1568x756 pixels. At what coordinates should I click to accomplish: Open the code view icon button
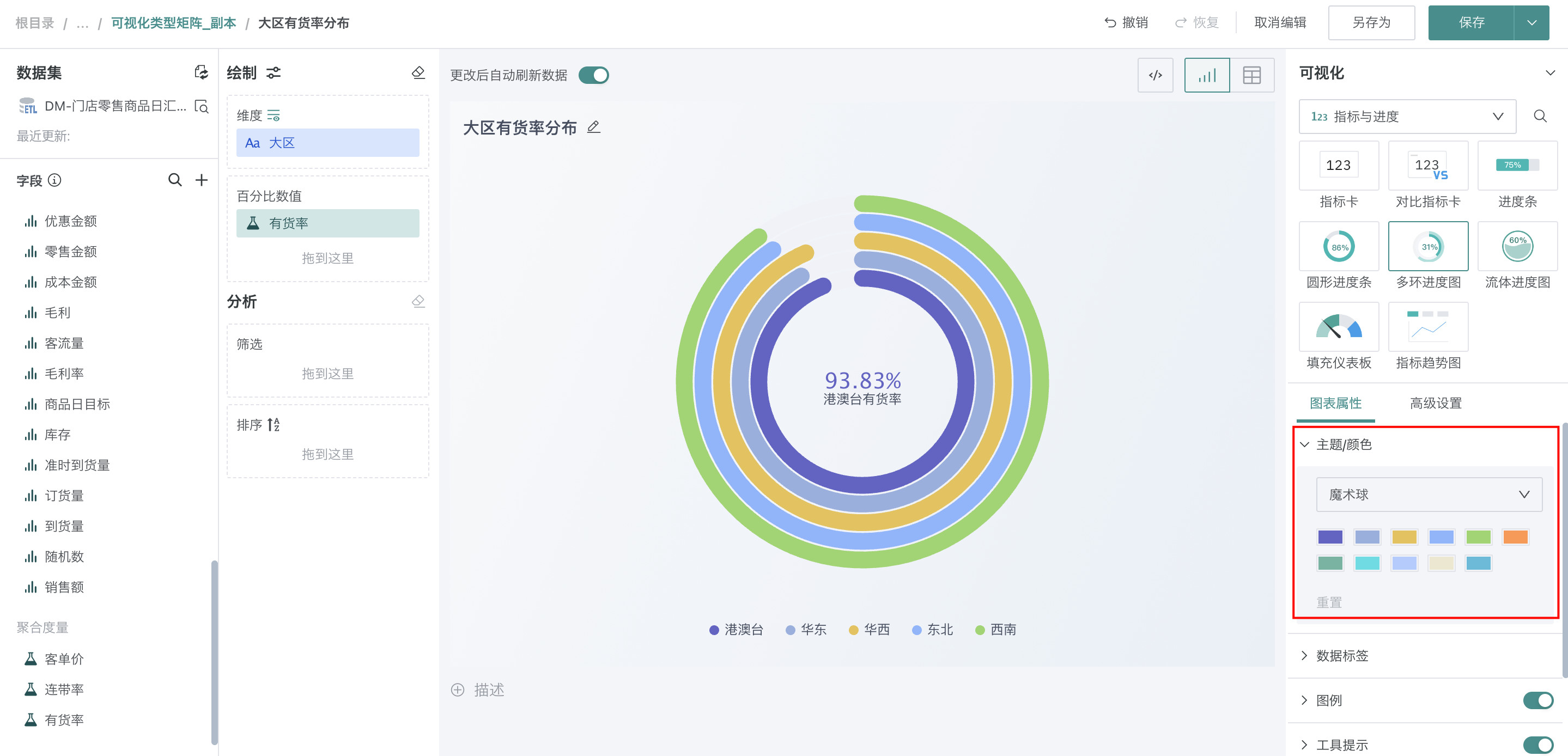click(1154, 76)
